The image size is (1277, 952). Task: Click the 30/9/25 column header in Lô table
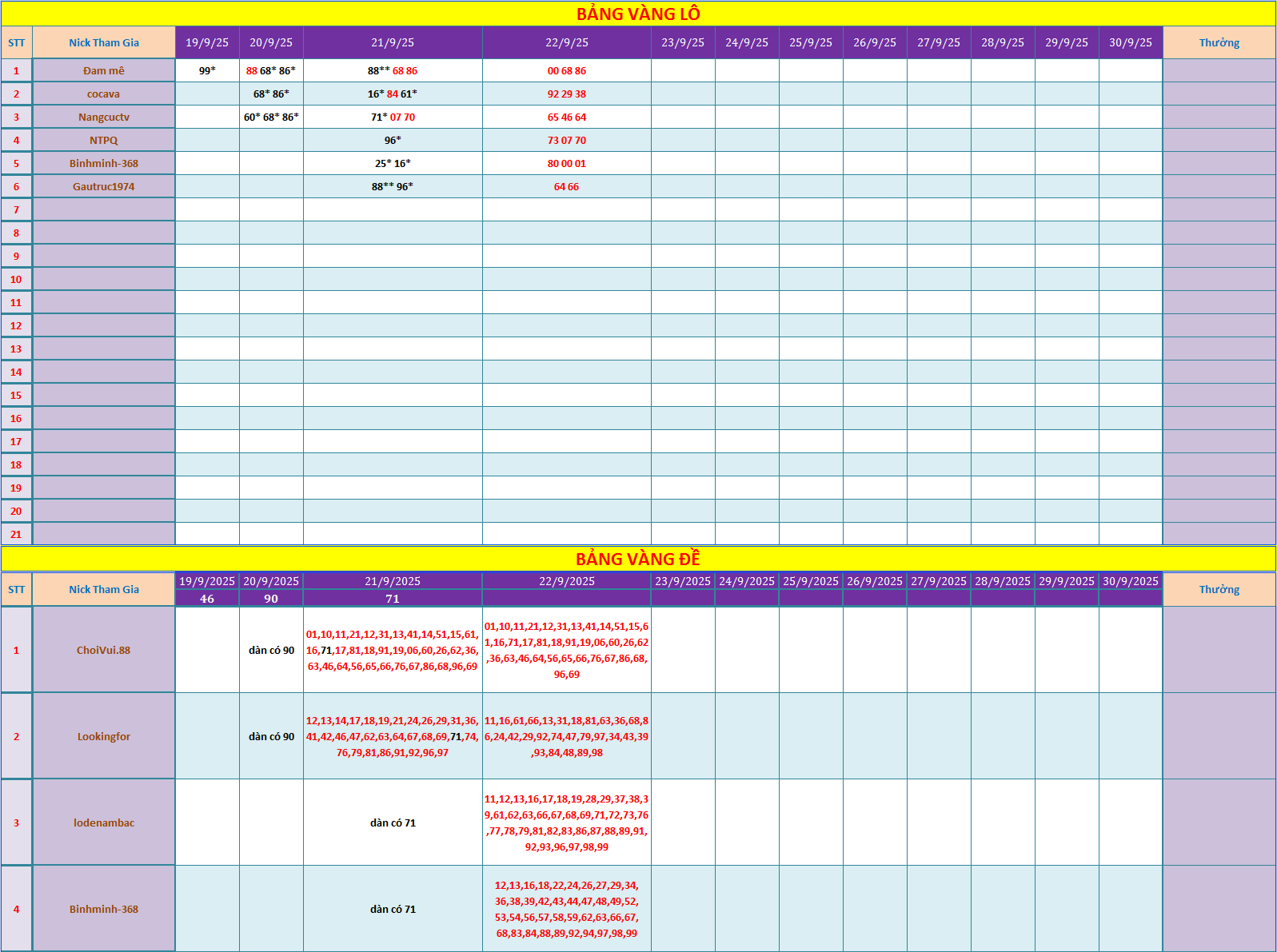1130,42
